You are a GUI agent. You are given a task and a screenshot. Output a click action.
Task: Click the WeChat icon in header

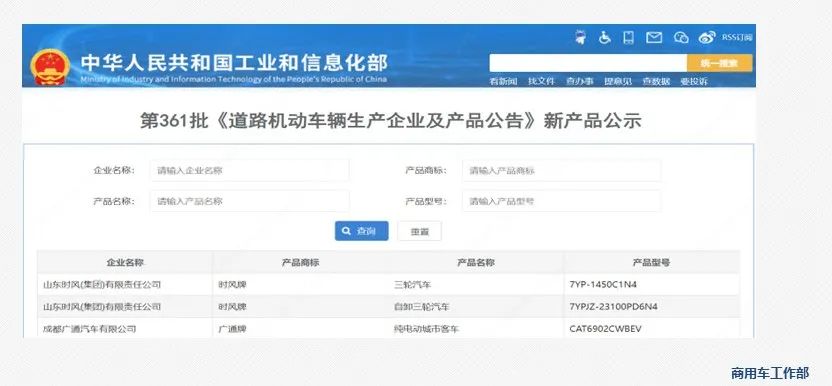tap(681, 37)
